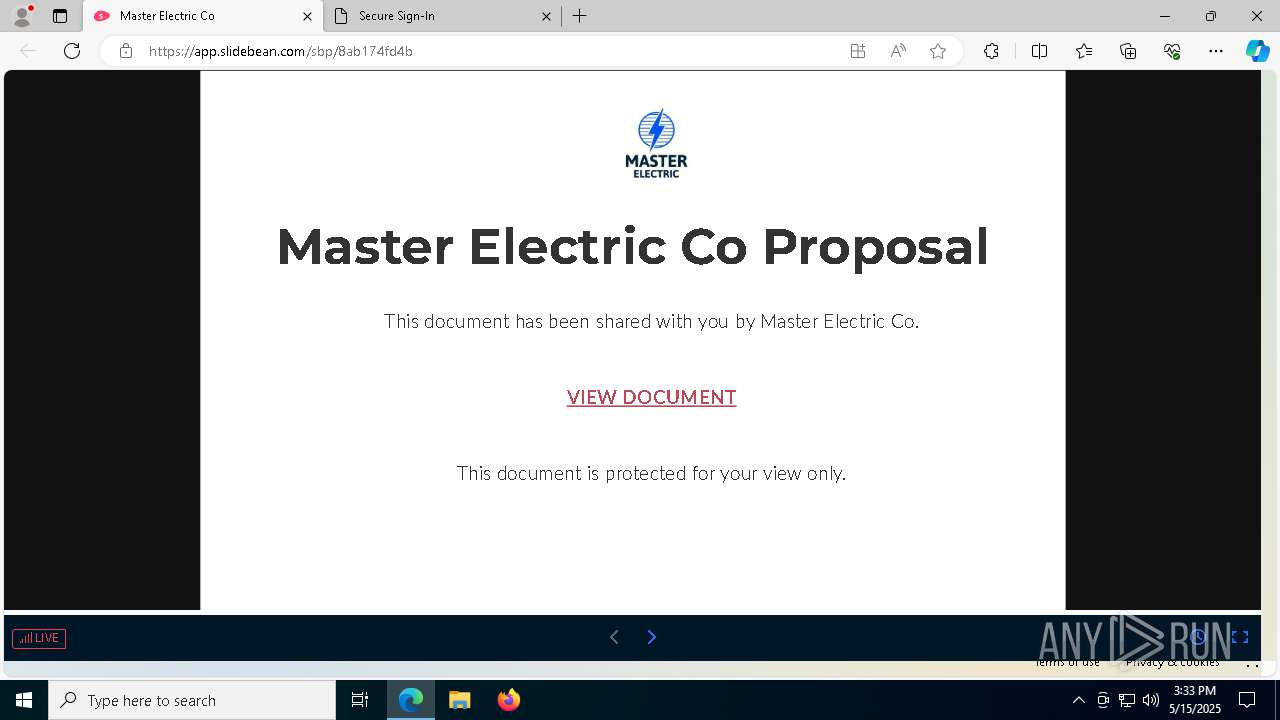
Task: Click the Privacy & cookies link
Action: 1172,662
